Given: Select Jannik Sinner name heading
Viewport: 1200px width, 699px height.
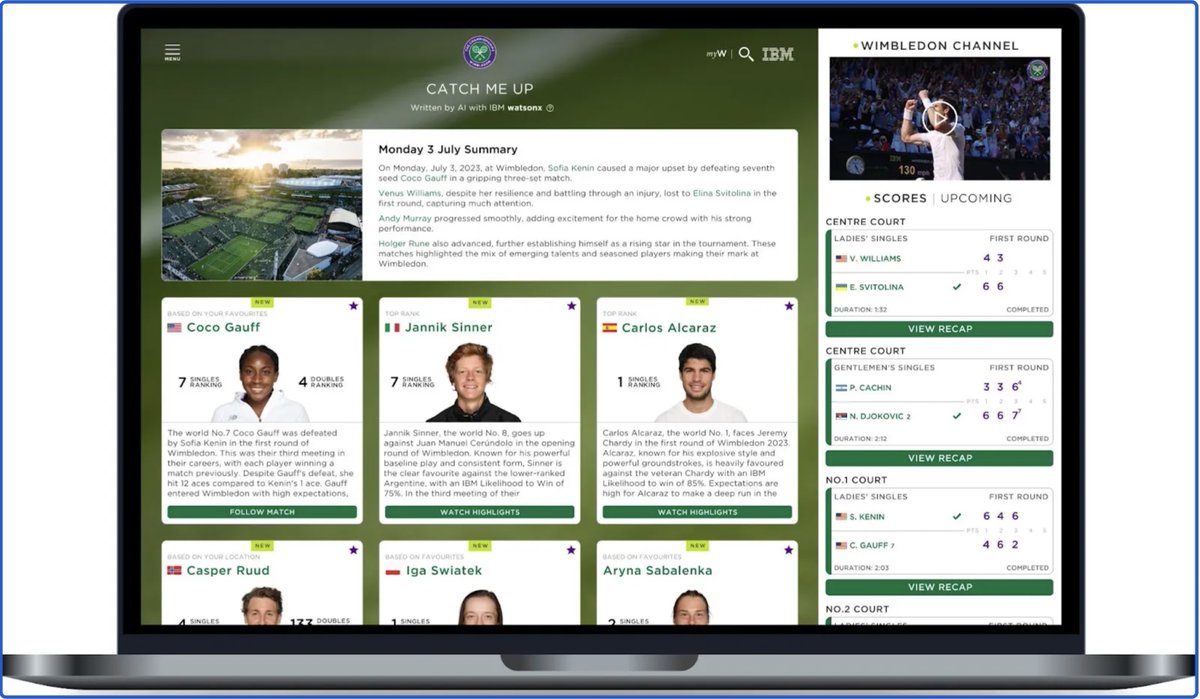Looking at the screenshot, I should coord(449,327).
